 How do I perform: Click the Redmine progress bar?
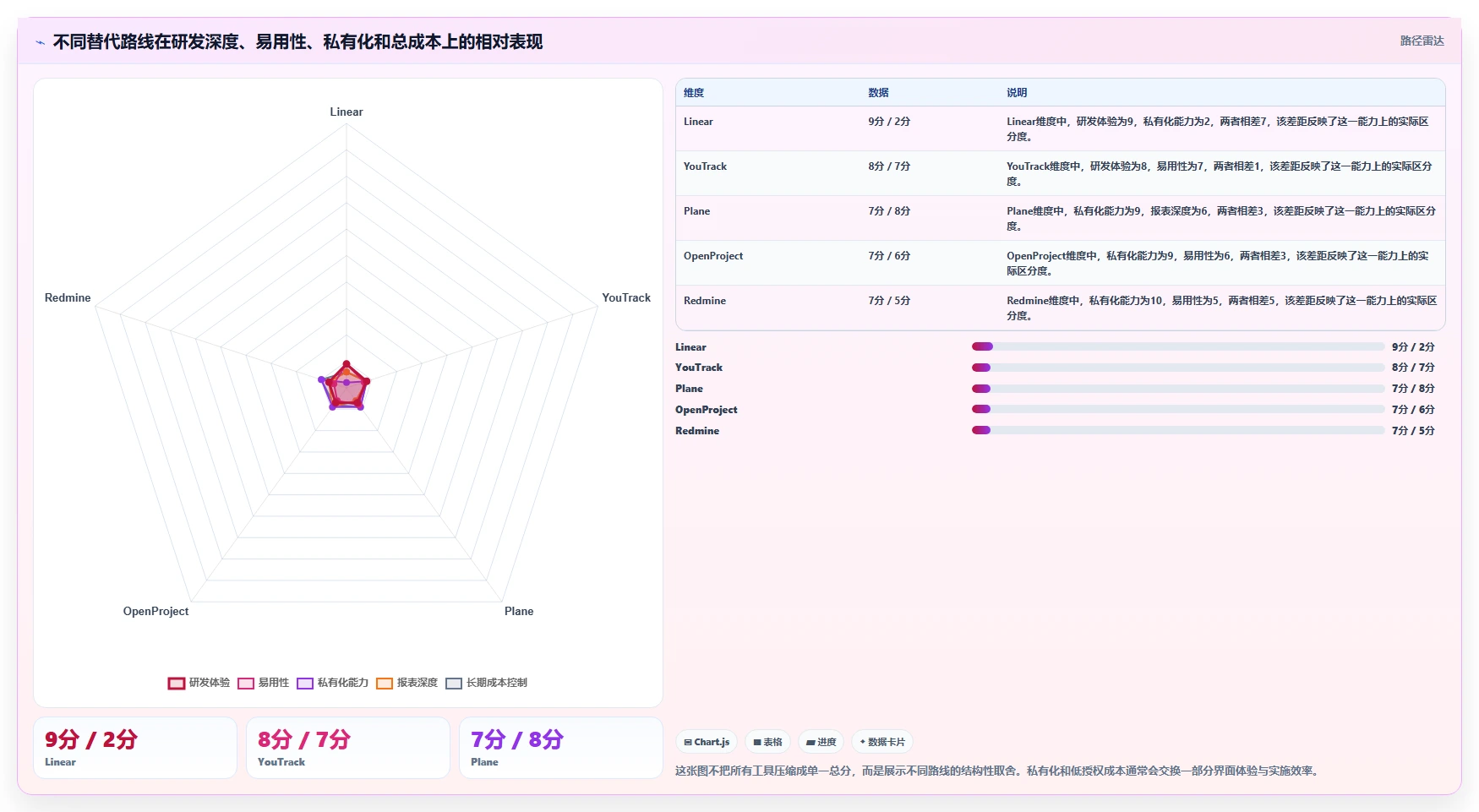(x=1178, y=430)
